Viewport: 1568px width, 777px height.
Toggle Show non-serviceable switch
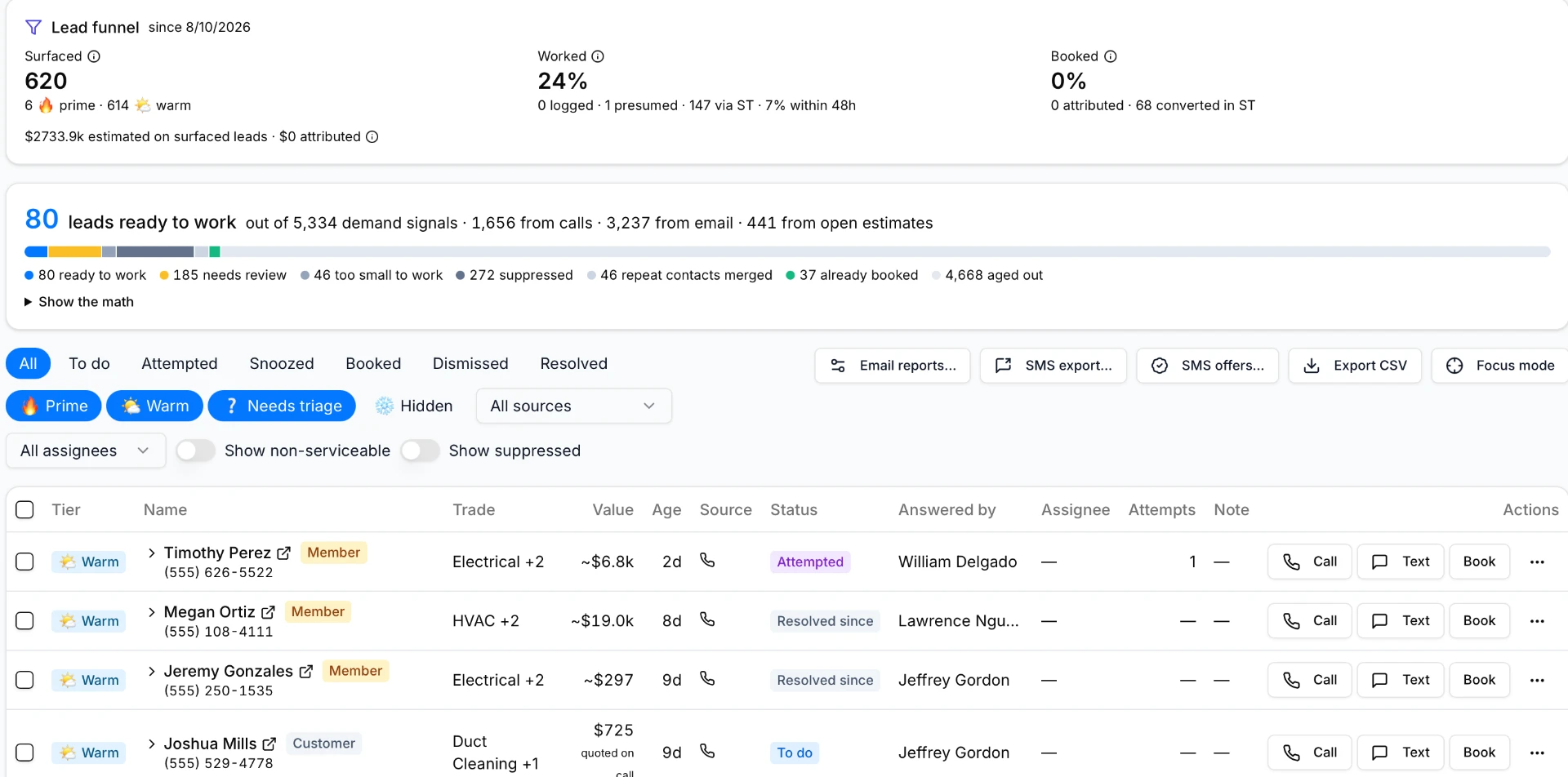point(195,451)
